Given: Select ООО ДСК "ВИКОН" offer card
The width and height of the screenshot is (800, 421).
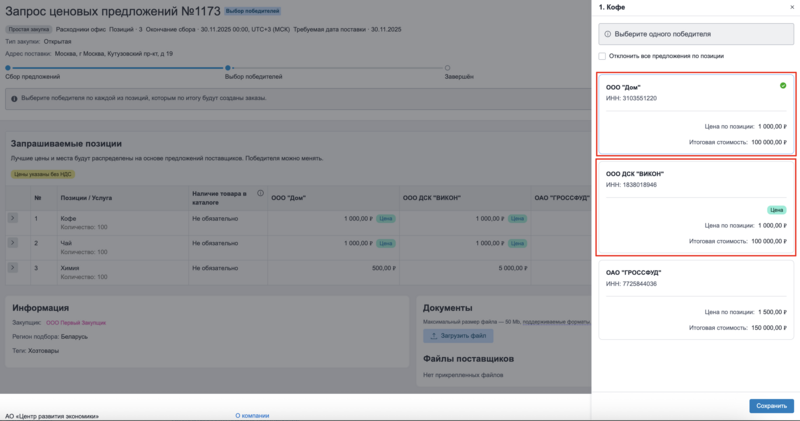Looking at the screenshot, I should coord(696,208).
